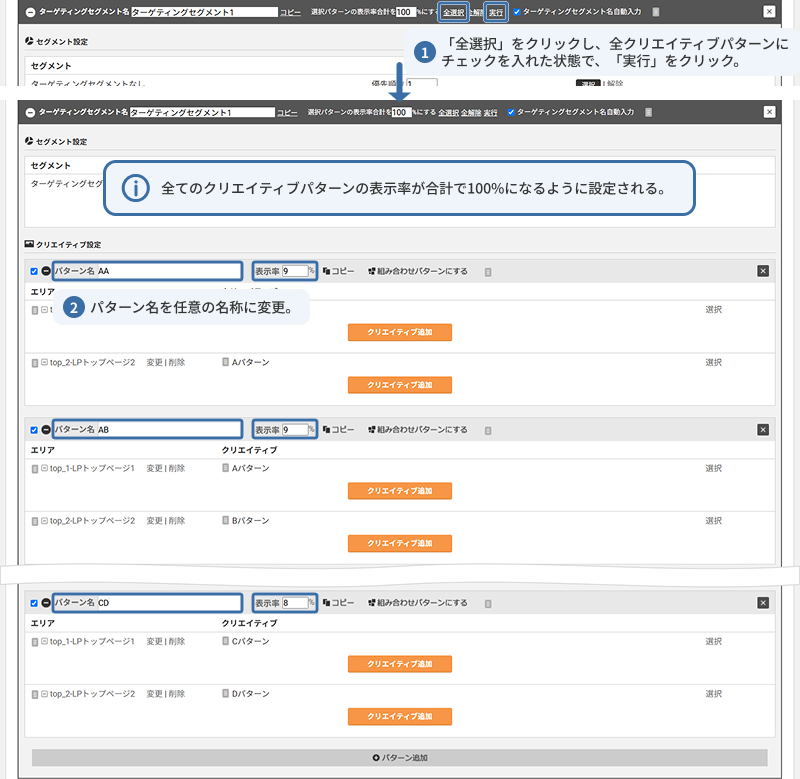Remove pattern AB using its X icon
Screen dimensions: 800x779
[763, 430]
